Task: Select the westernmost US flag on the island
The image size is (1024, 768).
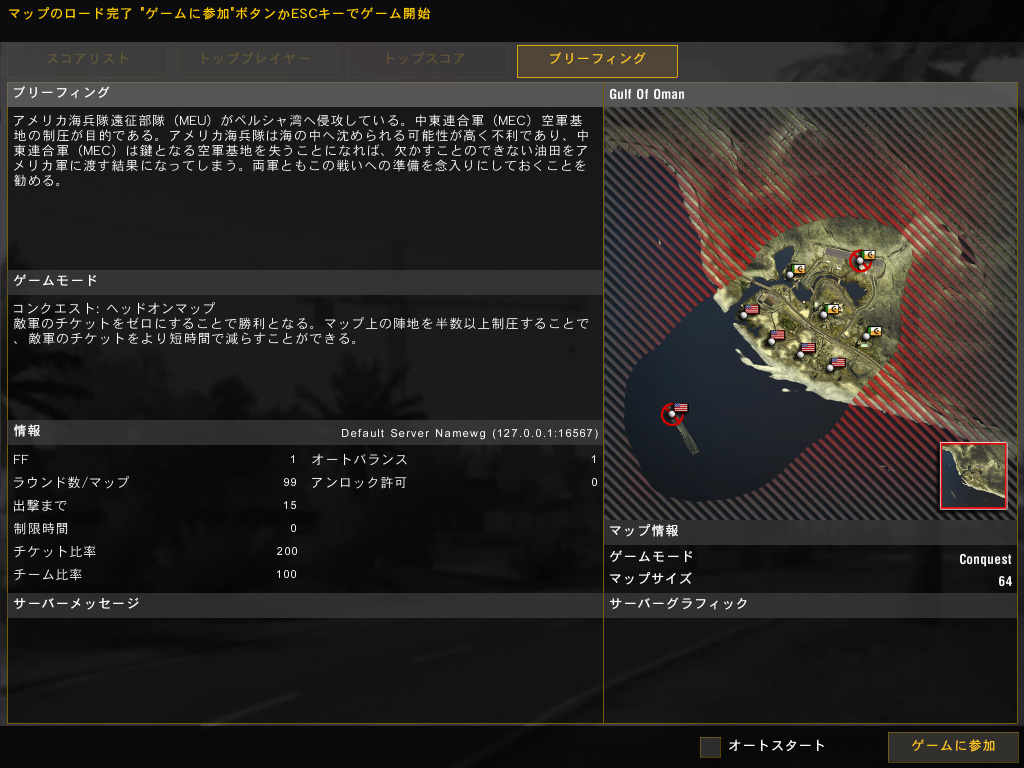Action: click(x=752, y=310)
